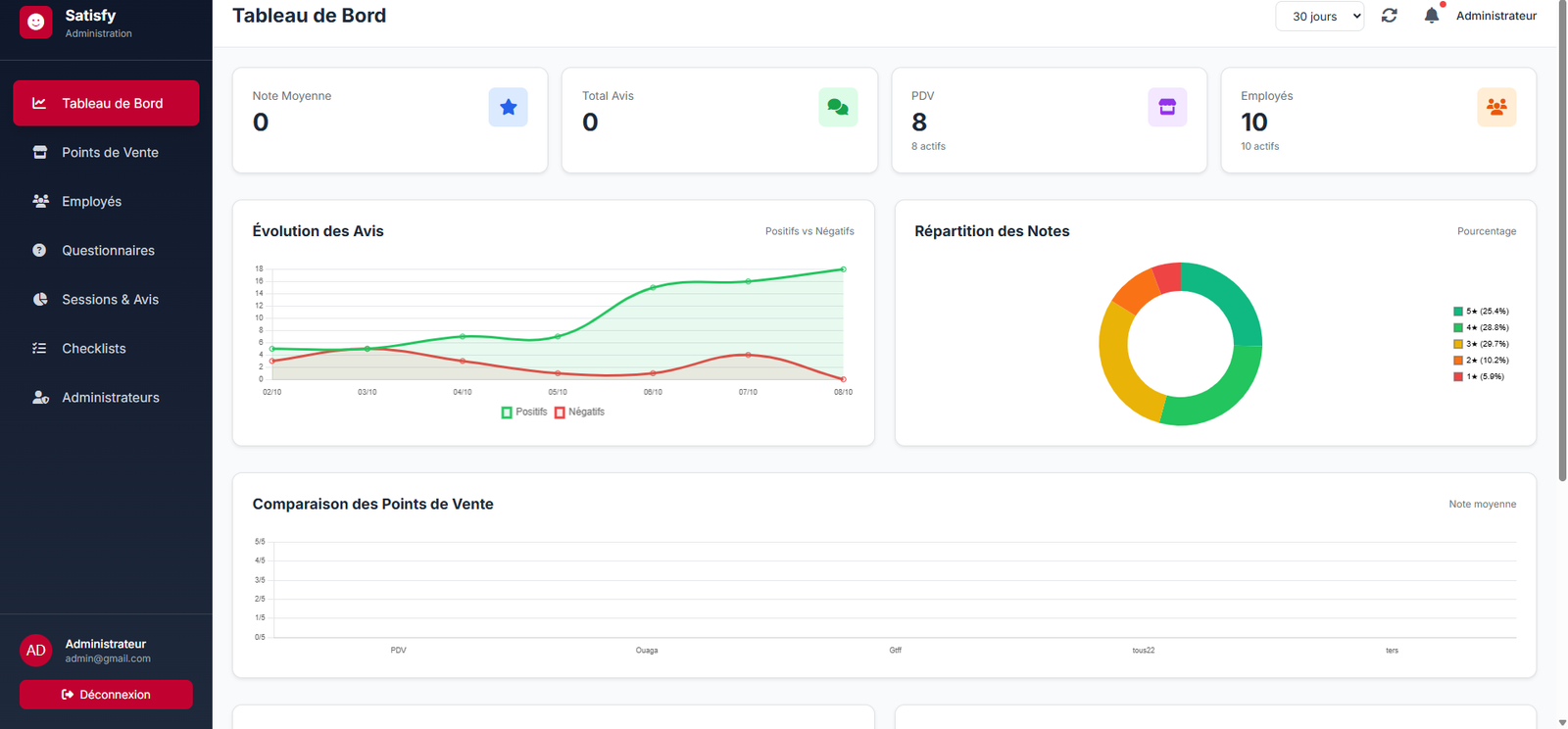The width and height of the screenshot is (1568, 729).
Task: Toggle the 3★ (29.7%) legend entry
Action: click(1481, 344)
